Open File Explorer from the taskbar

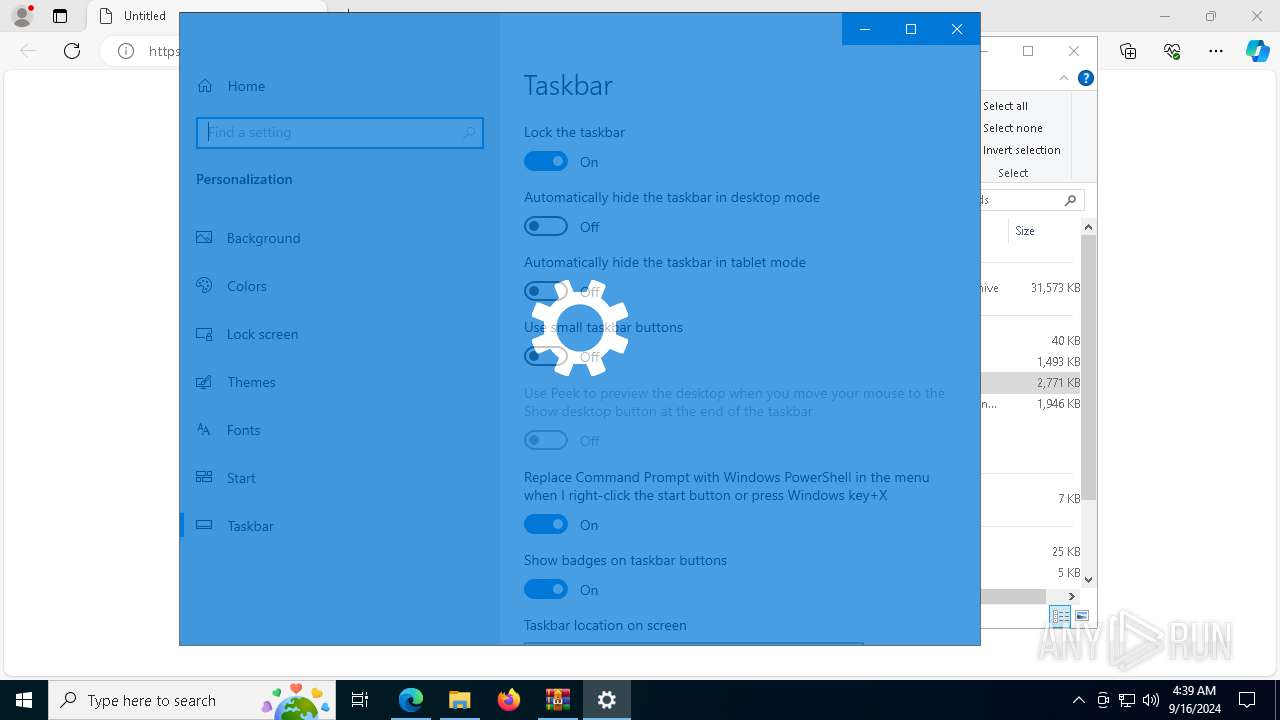coord(459,700)
